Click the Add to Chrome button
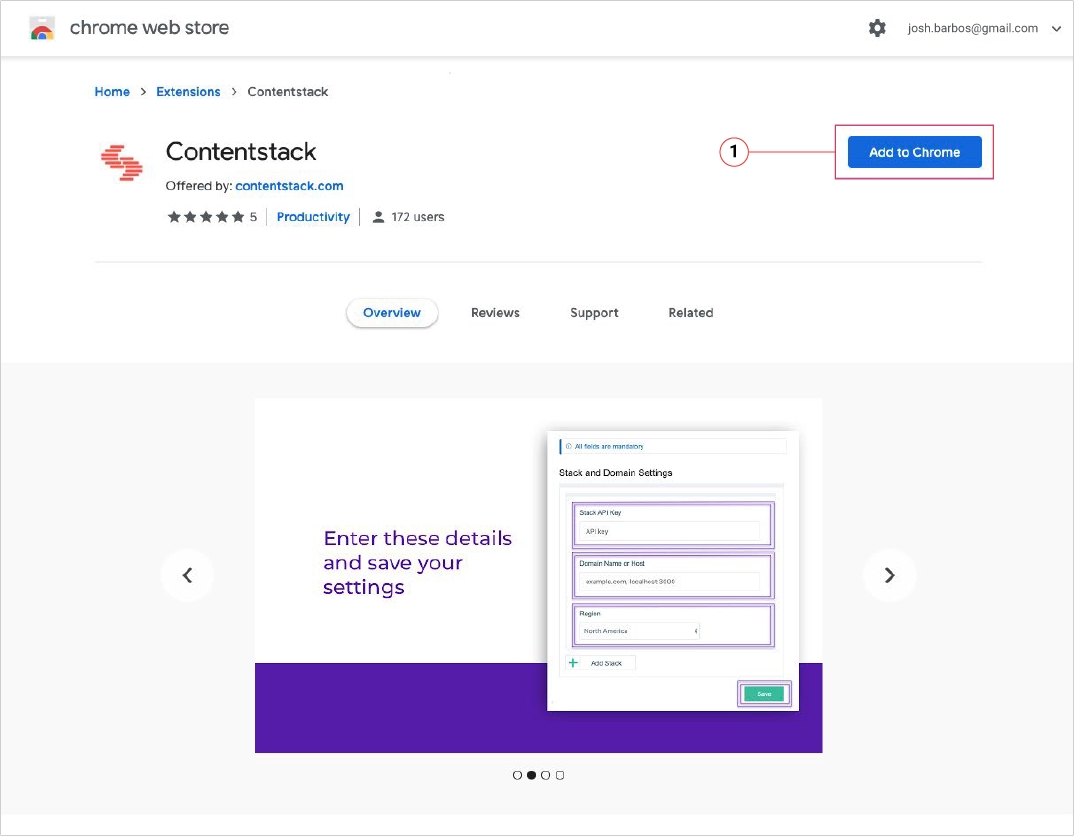The image size is (1074, 836). click(x=914, y=152)
